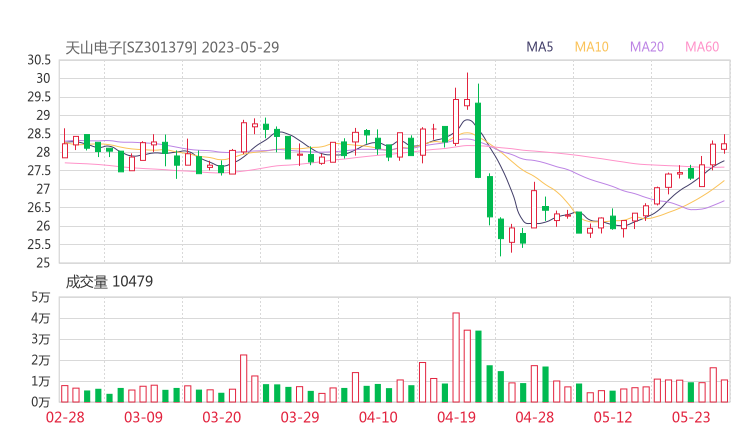Click the MA10 legend label

591,47
